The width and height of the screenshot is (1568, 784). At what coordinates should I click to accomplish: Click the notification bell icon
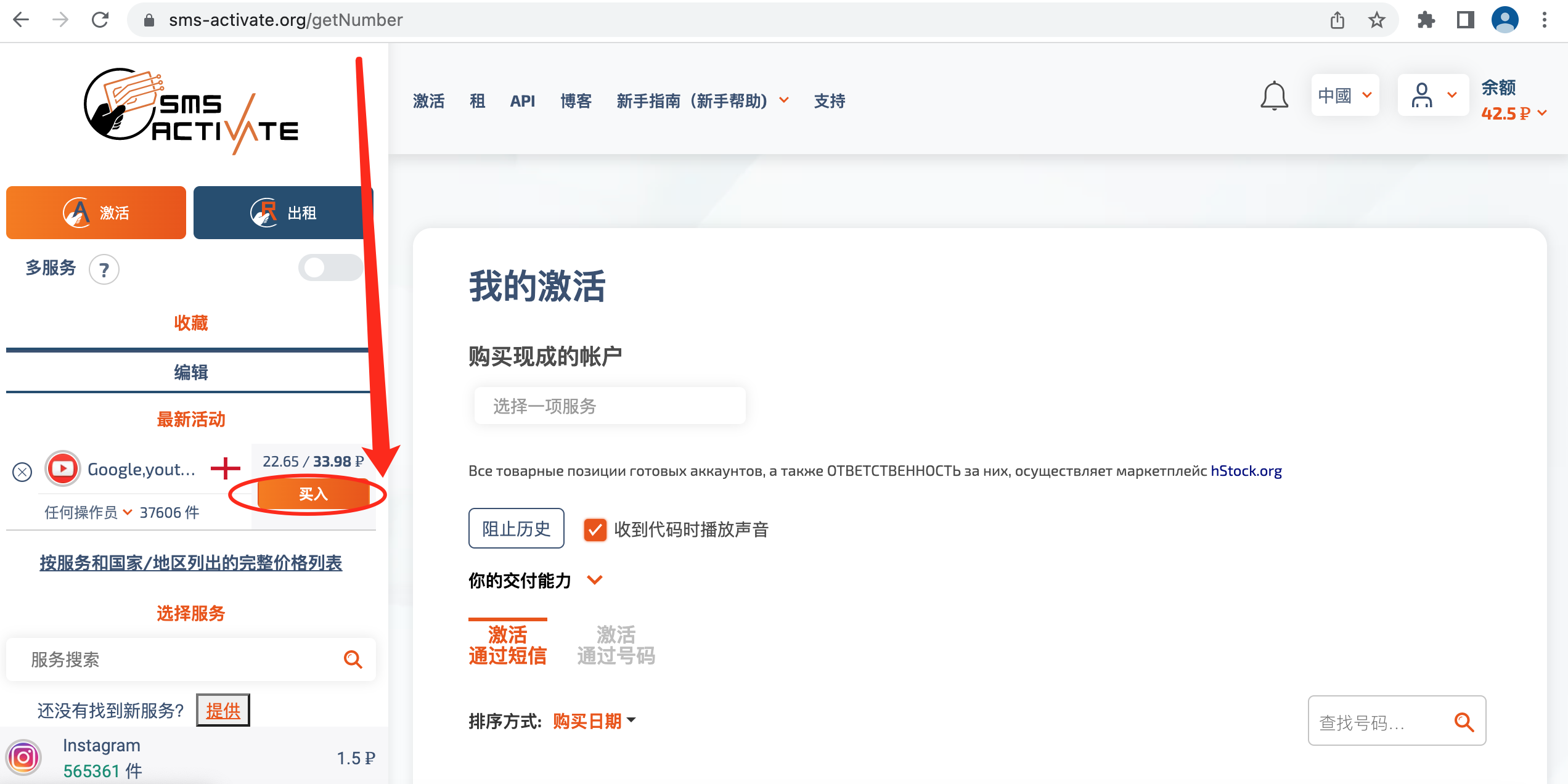point(1274,96)
